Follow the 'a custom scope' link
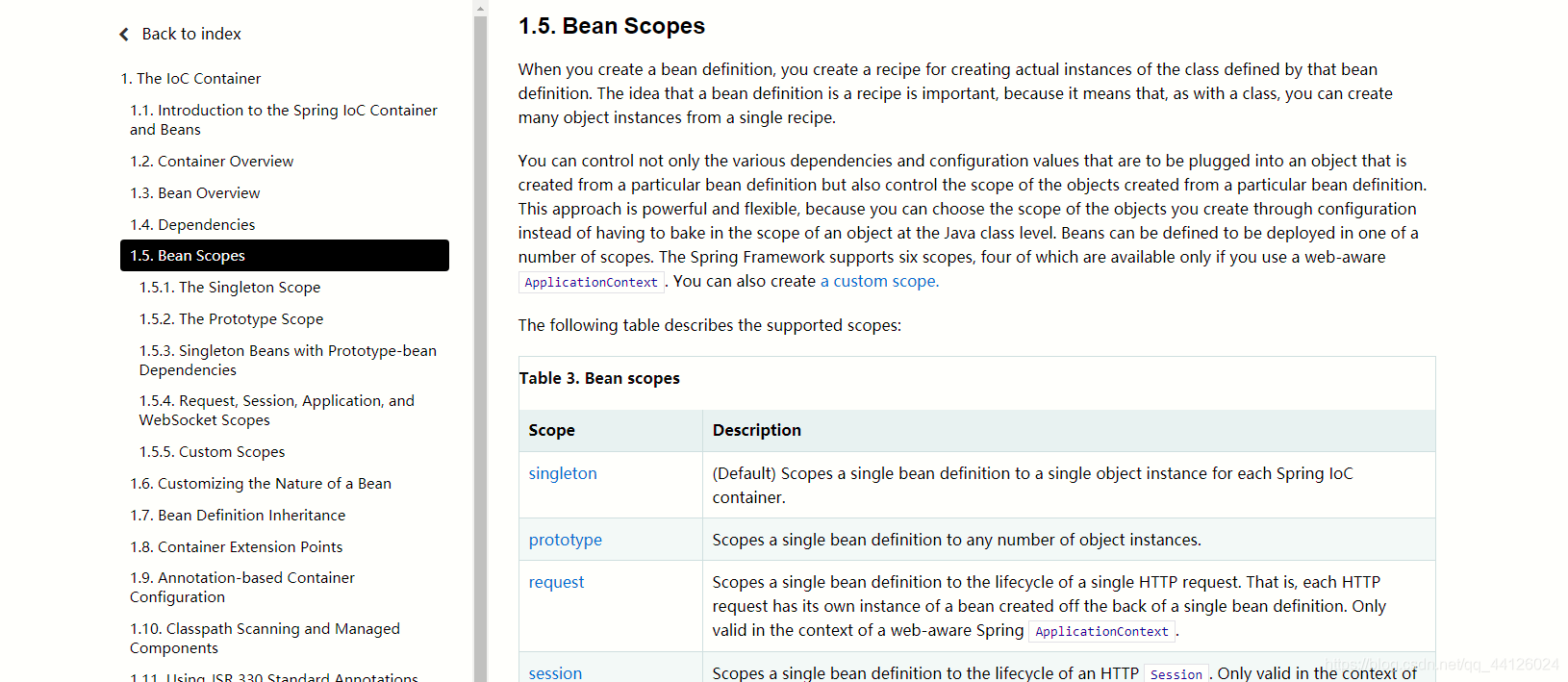The image size is (1568, 682). tap(879, 281)
